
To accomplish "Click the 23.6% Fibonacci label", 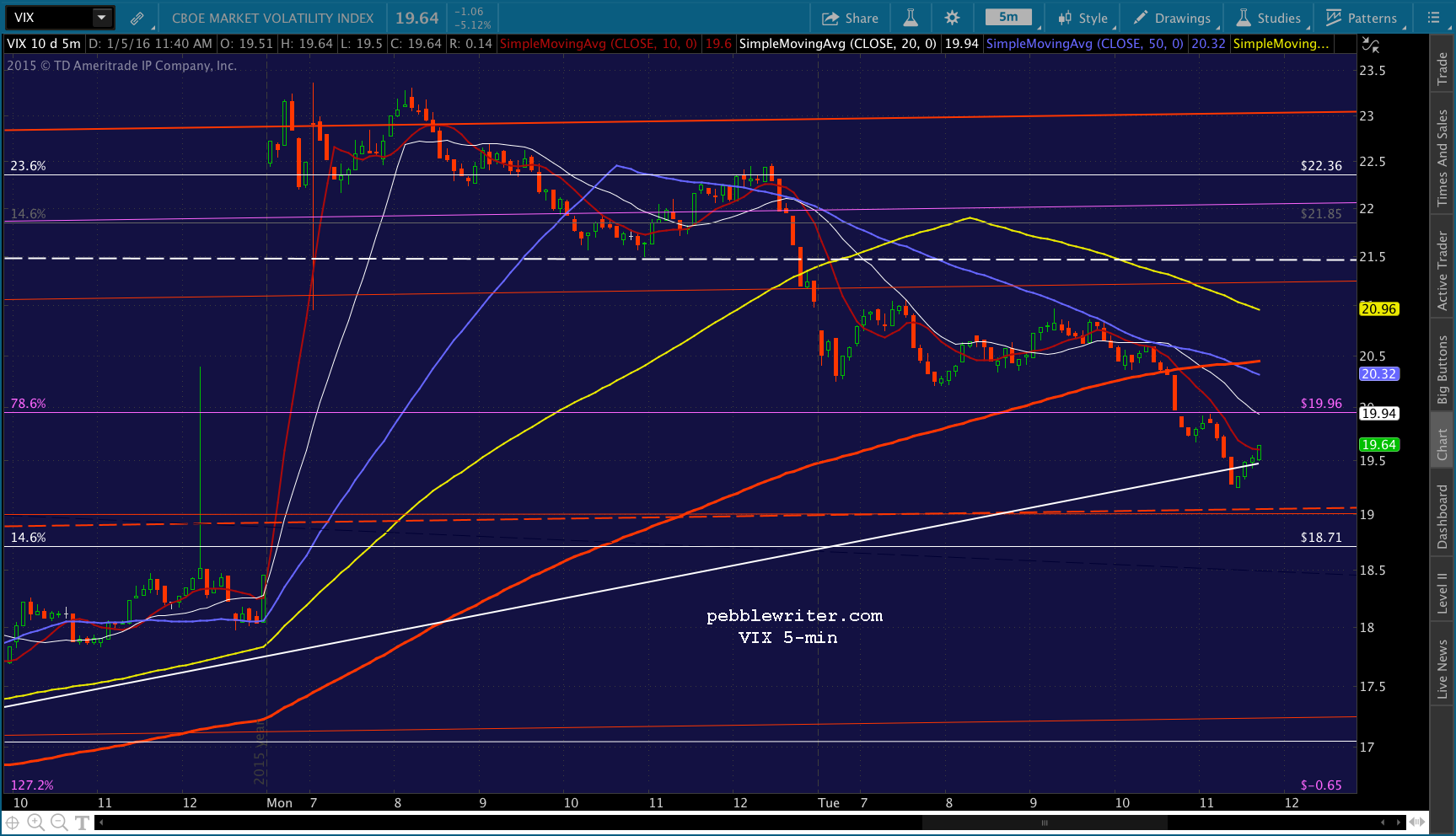I will click(28, 166).
